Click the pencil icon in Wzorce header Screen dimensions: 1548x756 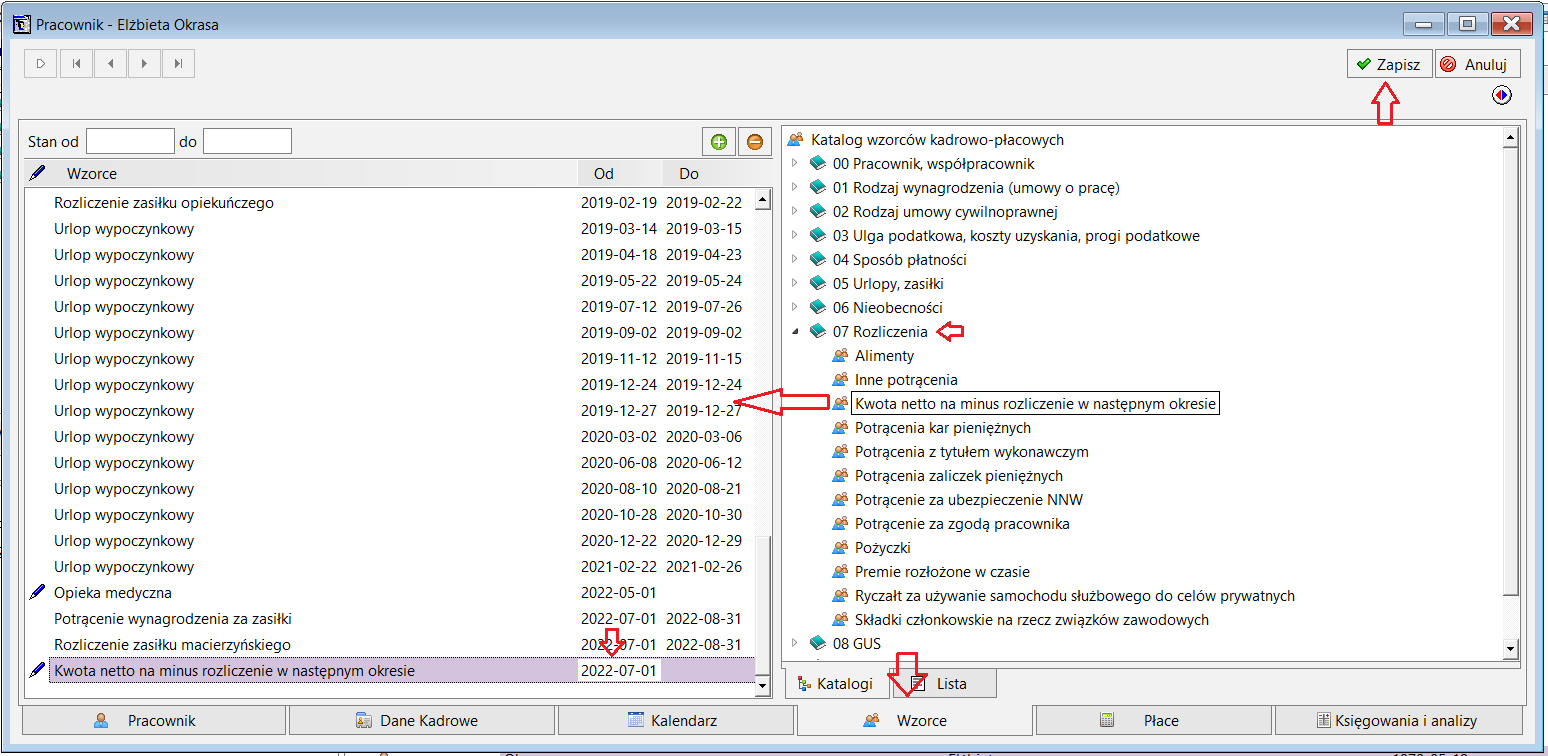38,173
